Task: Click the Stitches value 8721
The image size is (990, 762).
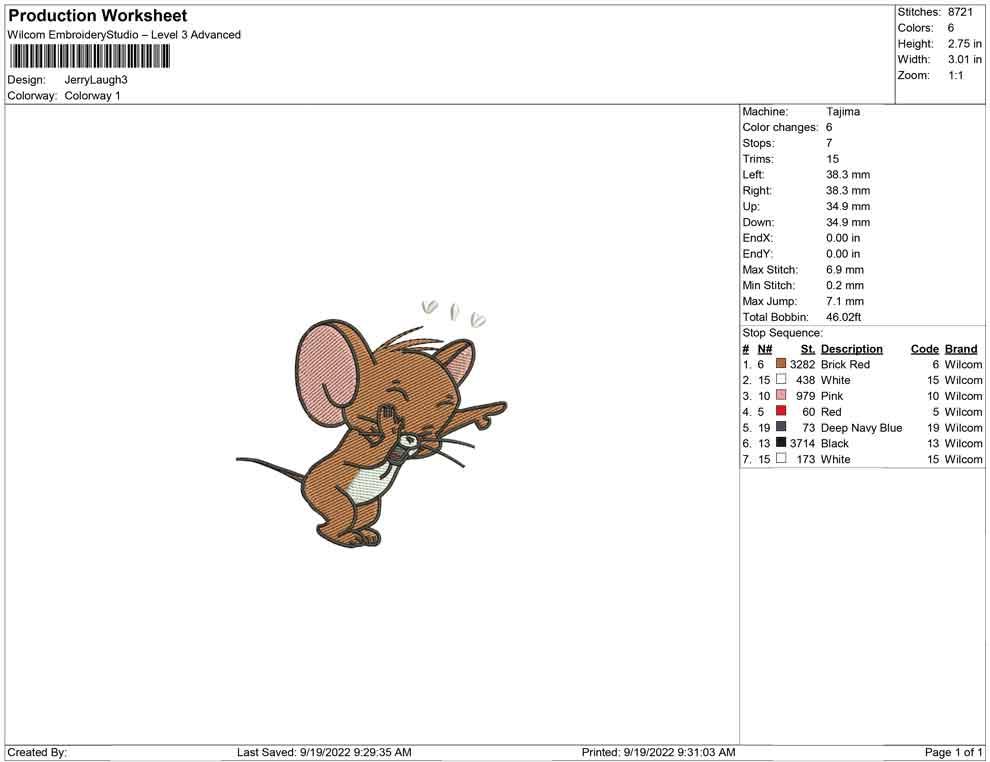Action: 960,12
